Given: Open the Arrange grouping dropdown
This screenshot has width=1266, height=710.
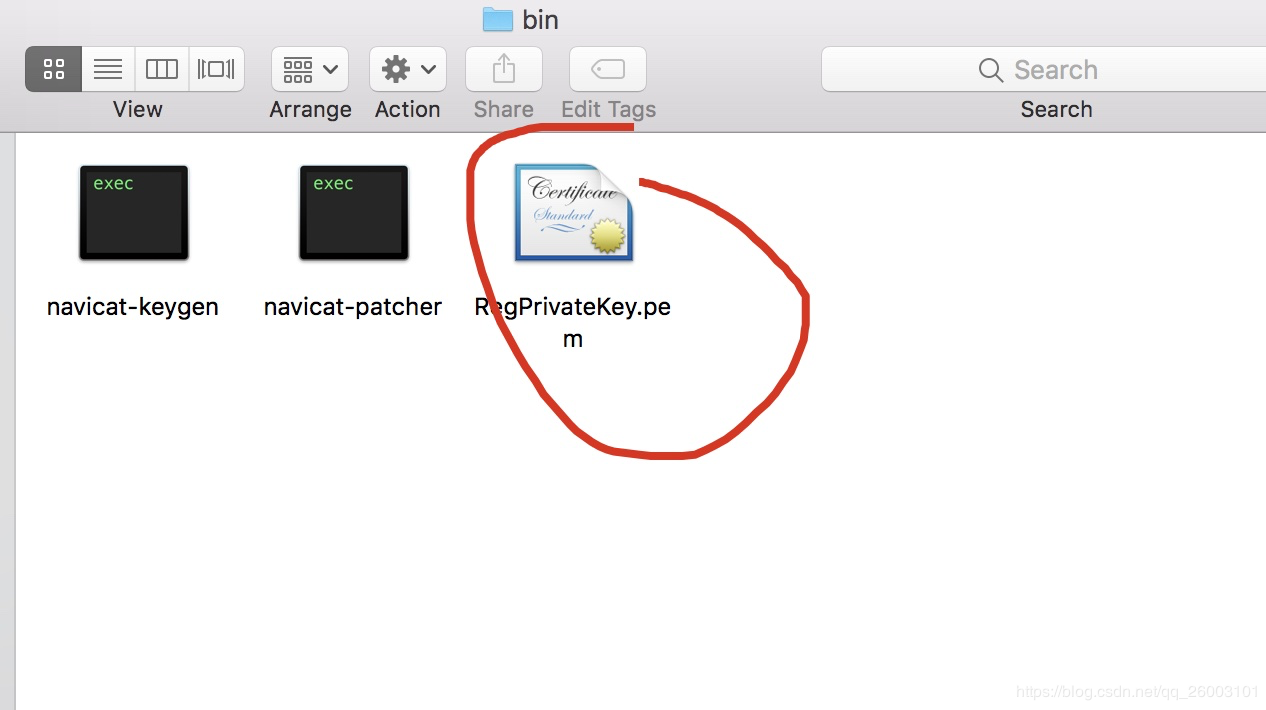Looking at the screenshot, I should pyautogui.click(x=310, y=69).
